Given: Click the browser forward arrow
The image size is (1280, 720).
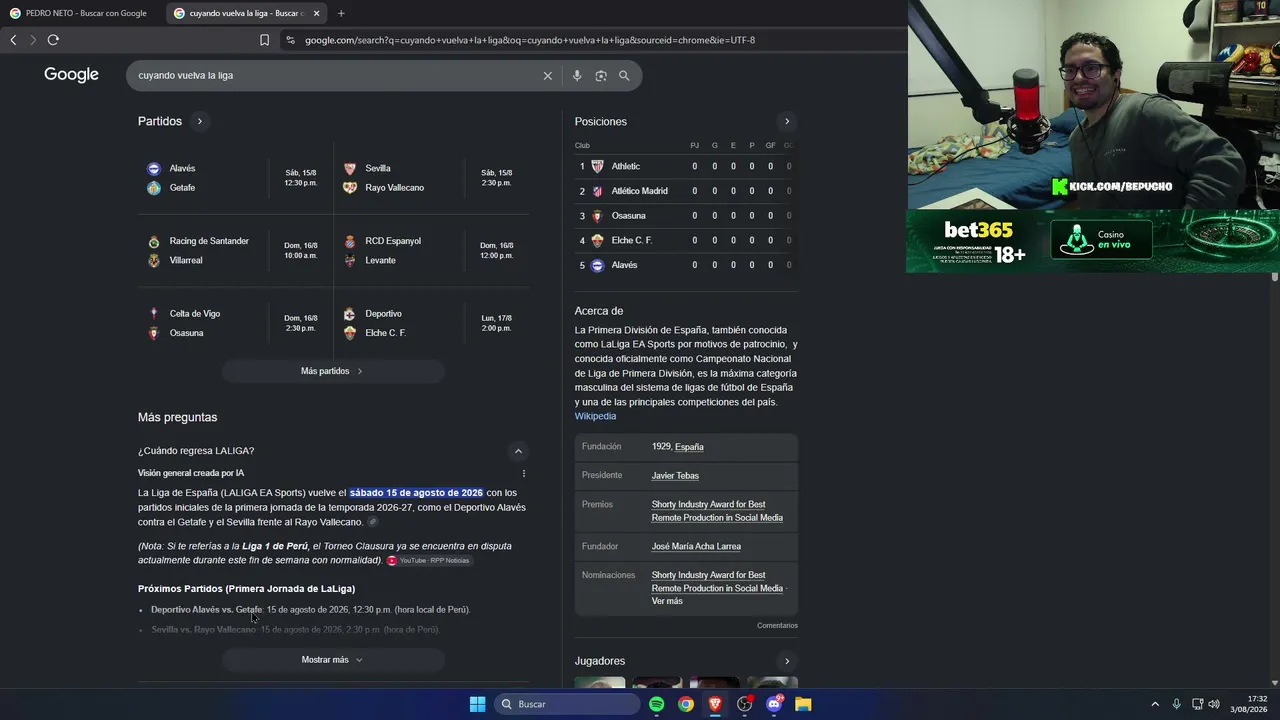Looking at the screenshot, I should 33,40.
